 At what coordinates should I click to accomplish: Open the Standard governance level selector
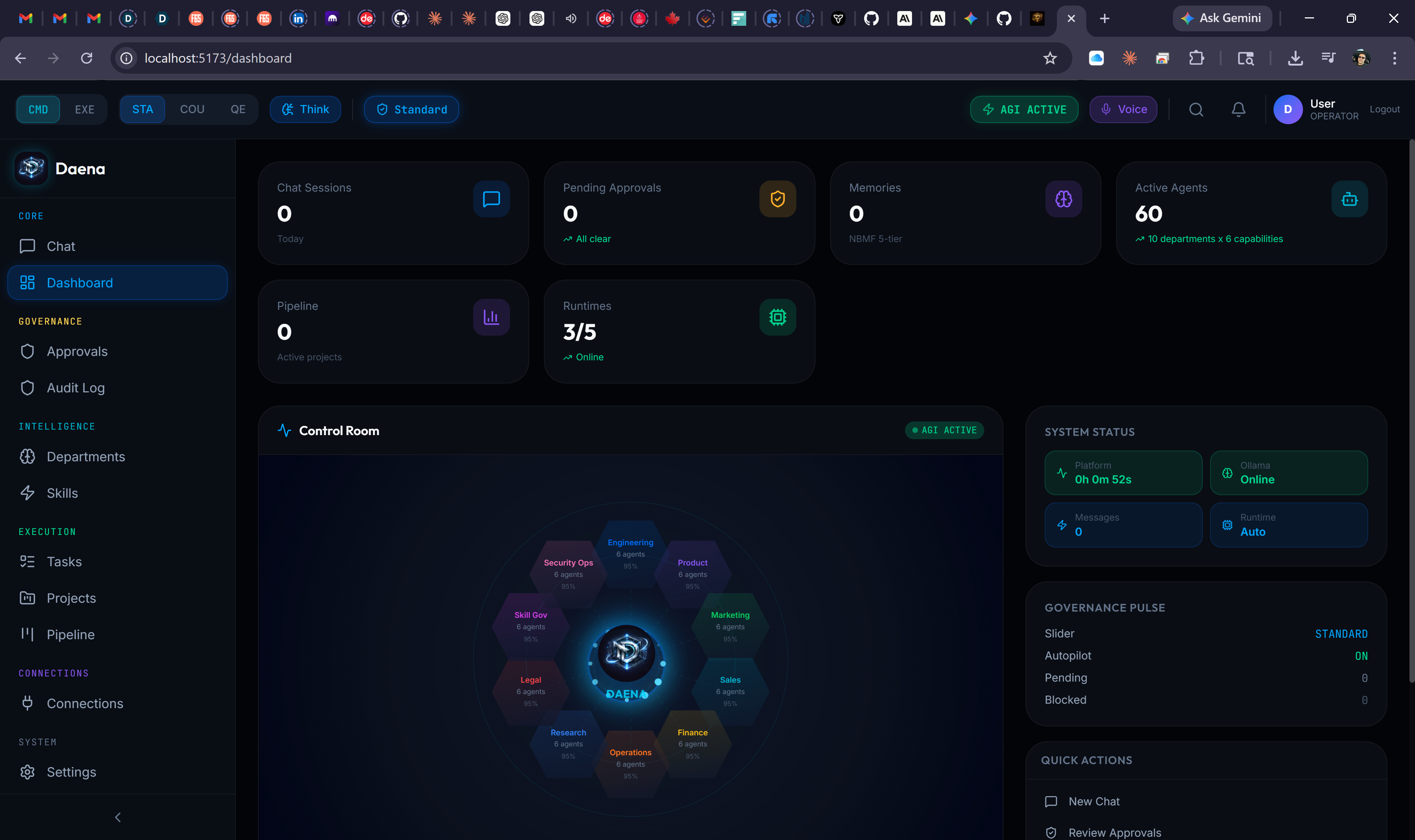tap(412, 109)
